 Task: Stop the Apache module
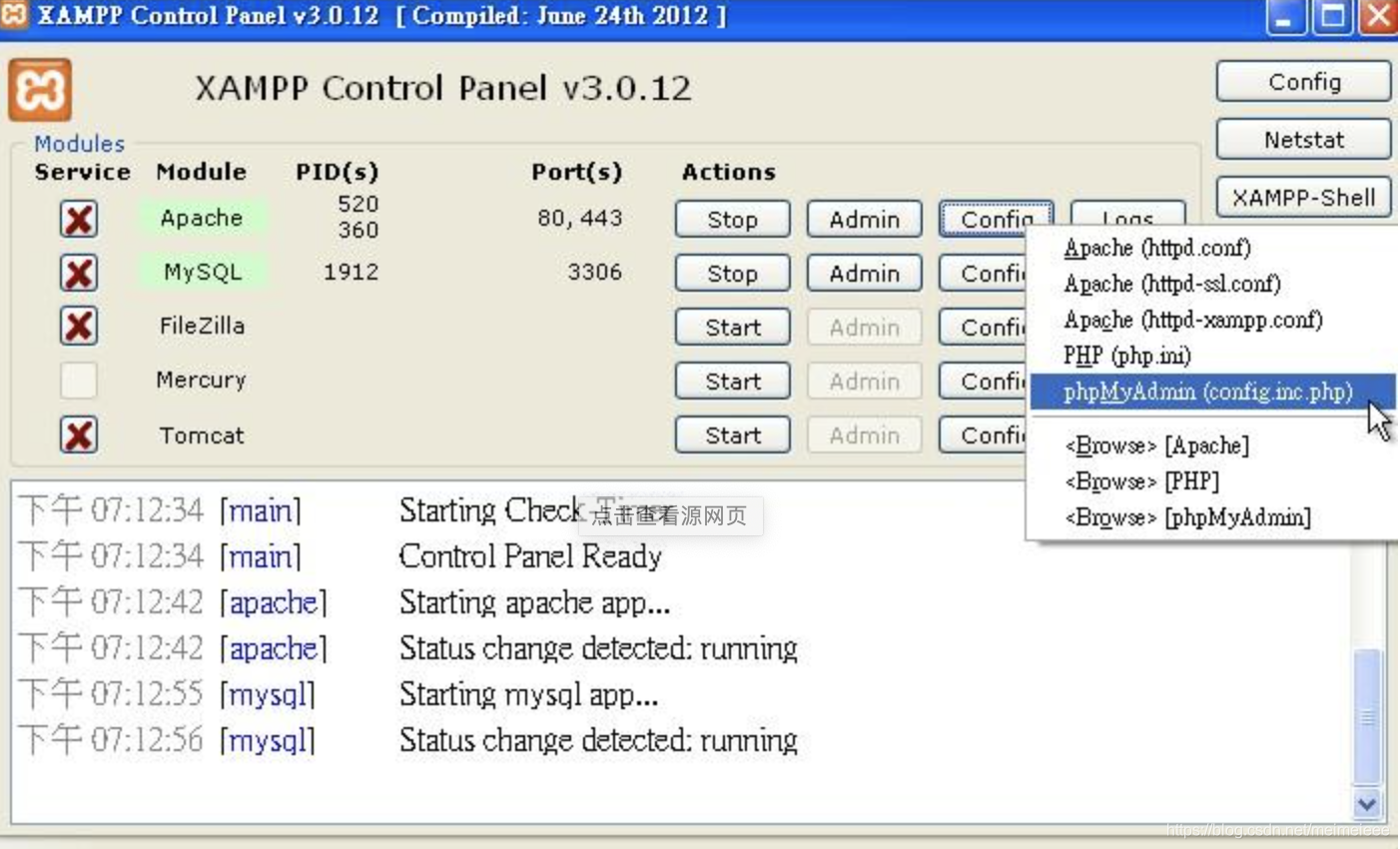pos(732,220)
